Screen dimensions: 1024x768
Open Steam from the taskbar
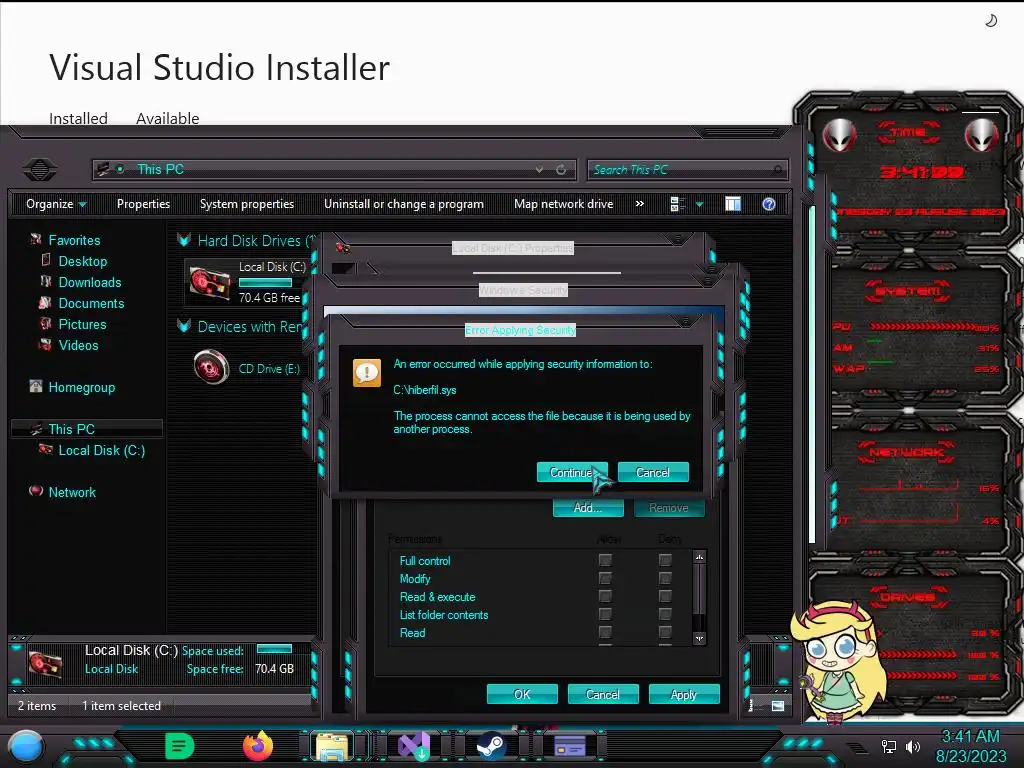click(x=491, y=746)
